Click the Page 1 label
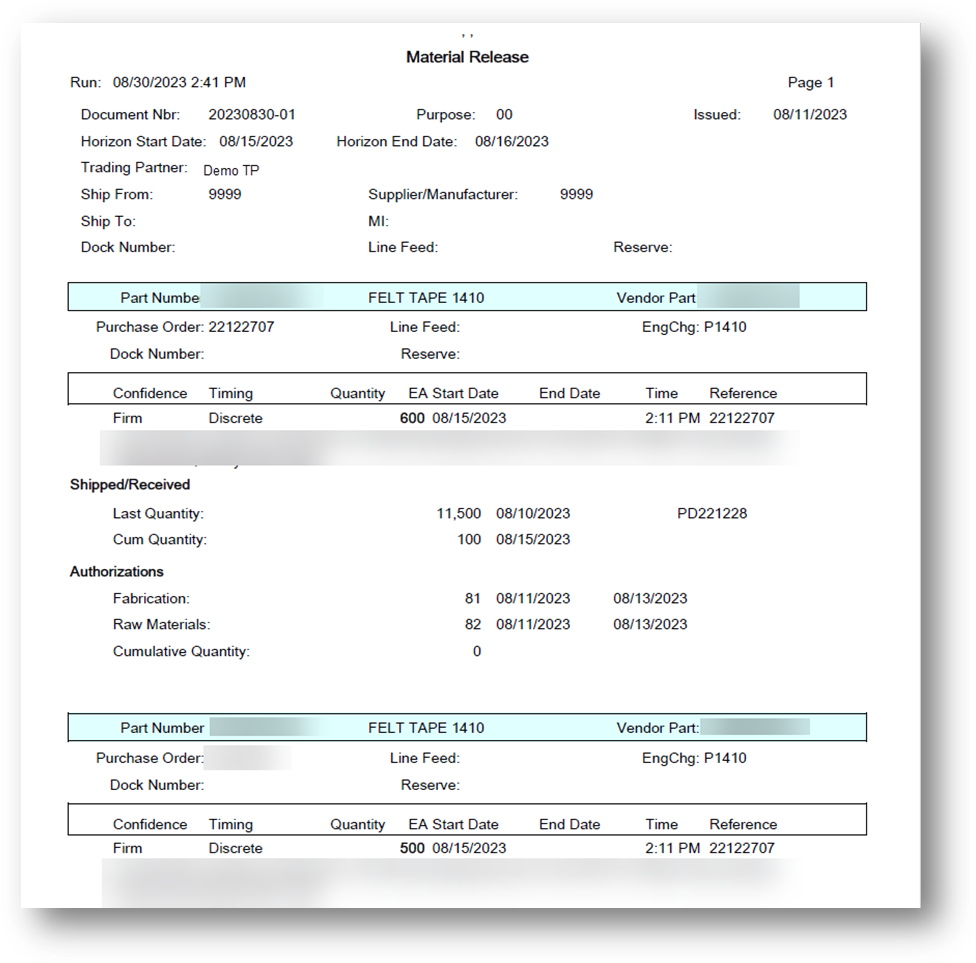Screen dimensions: 976x963 (x=810, y=82)
